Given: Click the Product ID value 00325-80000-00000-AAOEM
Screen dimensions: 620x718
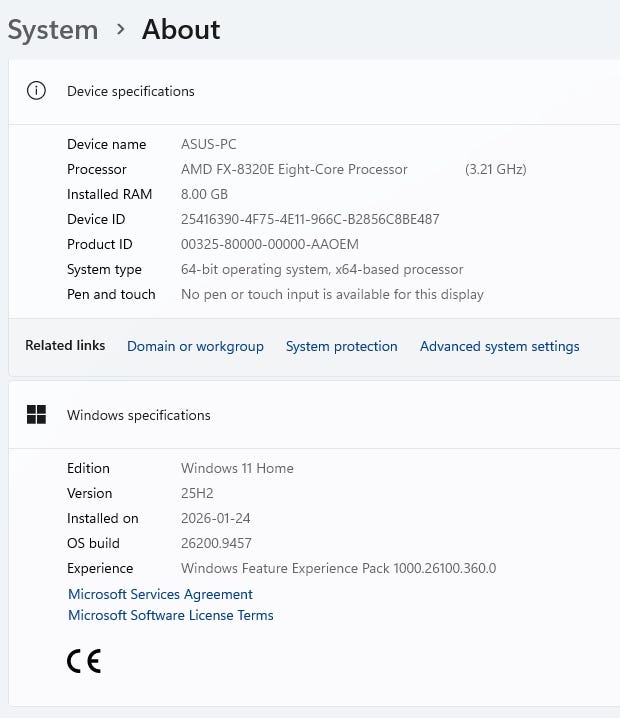Looking at the screenshot, I should pyautogui.click(x=270, y=244).
